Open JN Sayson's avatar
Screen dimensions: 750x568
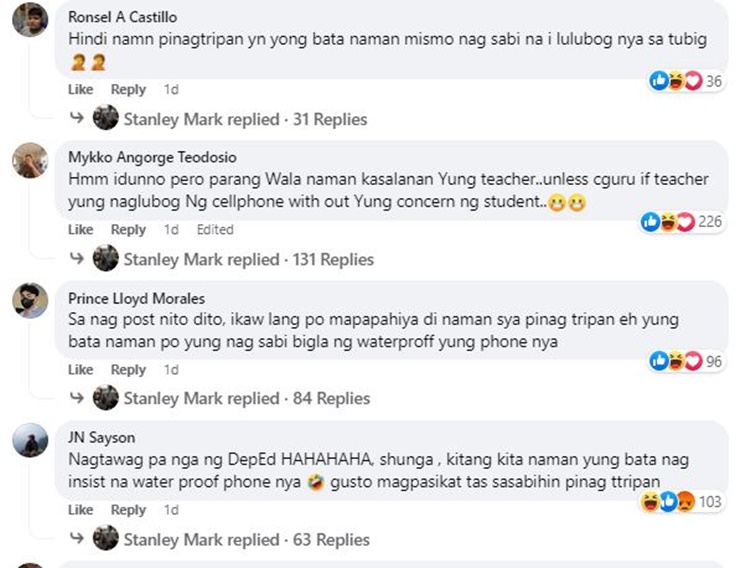30,440
